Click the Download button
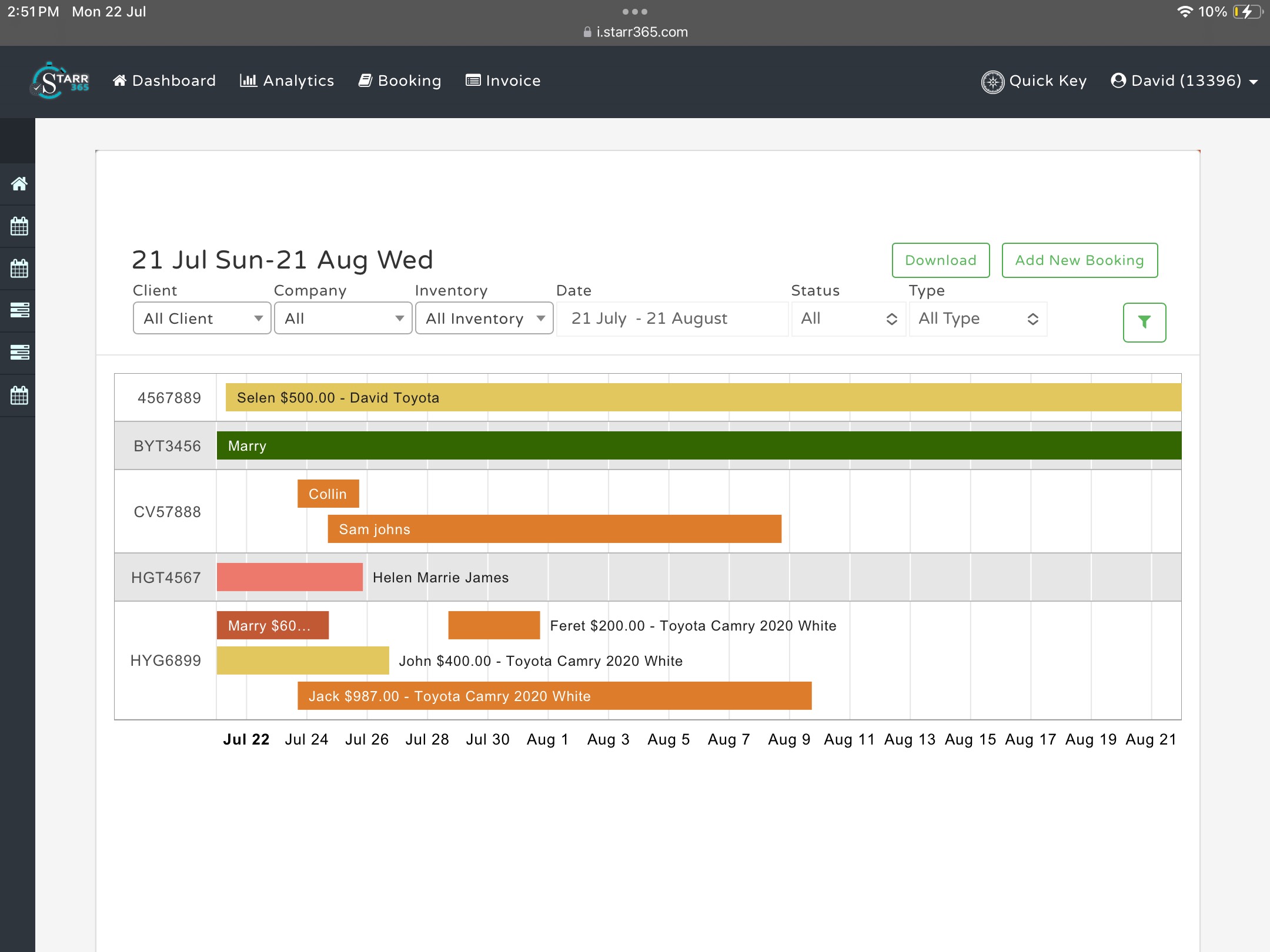The width and height of the screenshot is (1270, 952). [941, 260]
